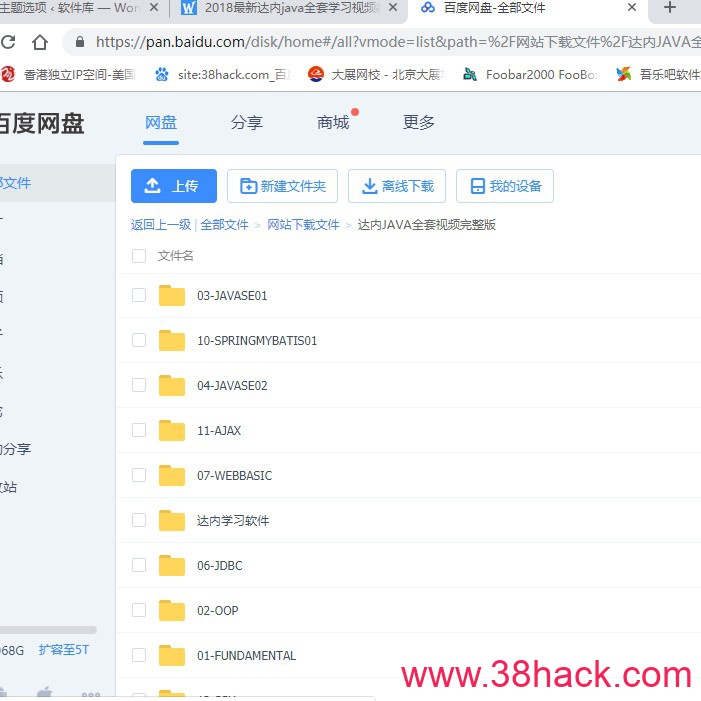The image size is (701, 701).
Task: Go to 全部文件 breadcrumb
Action: pyautogui.click(x=224, y=224)
